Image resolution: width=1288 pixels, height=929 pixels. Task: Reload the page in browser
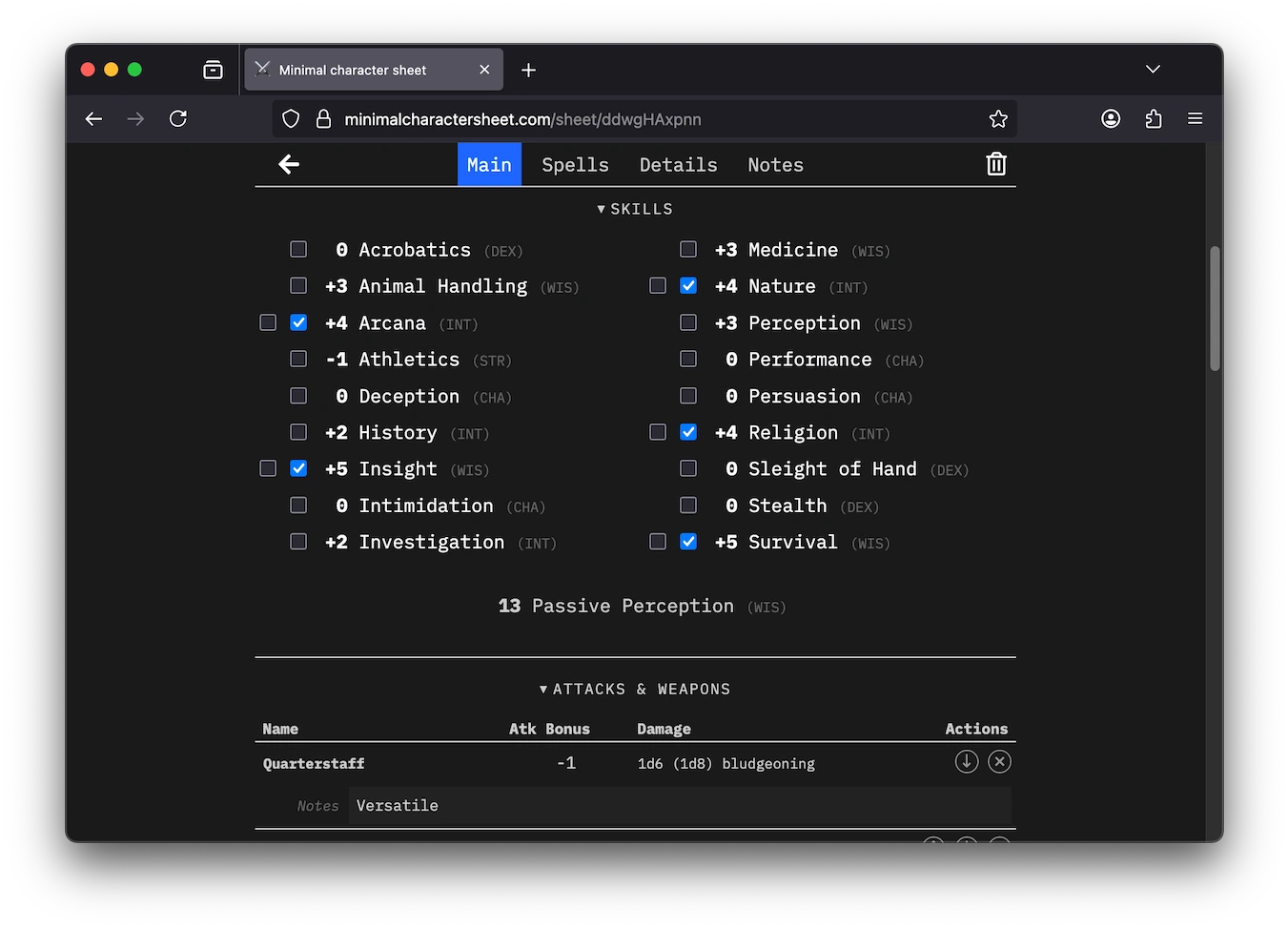coord(178,119)
